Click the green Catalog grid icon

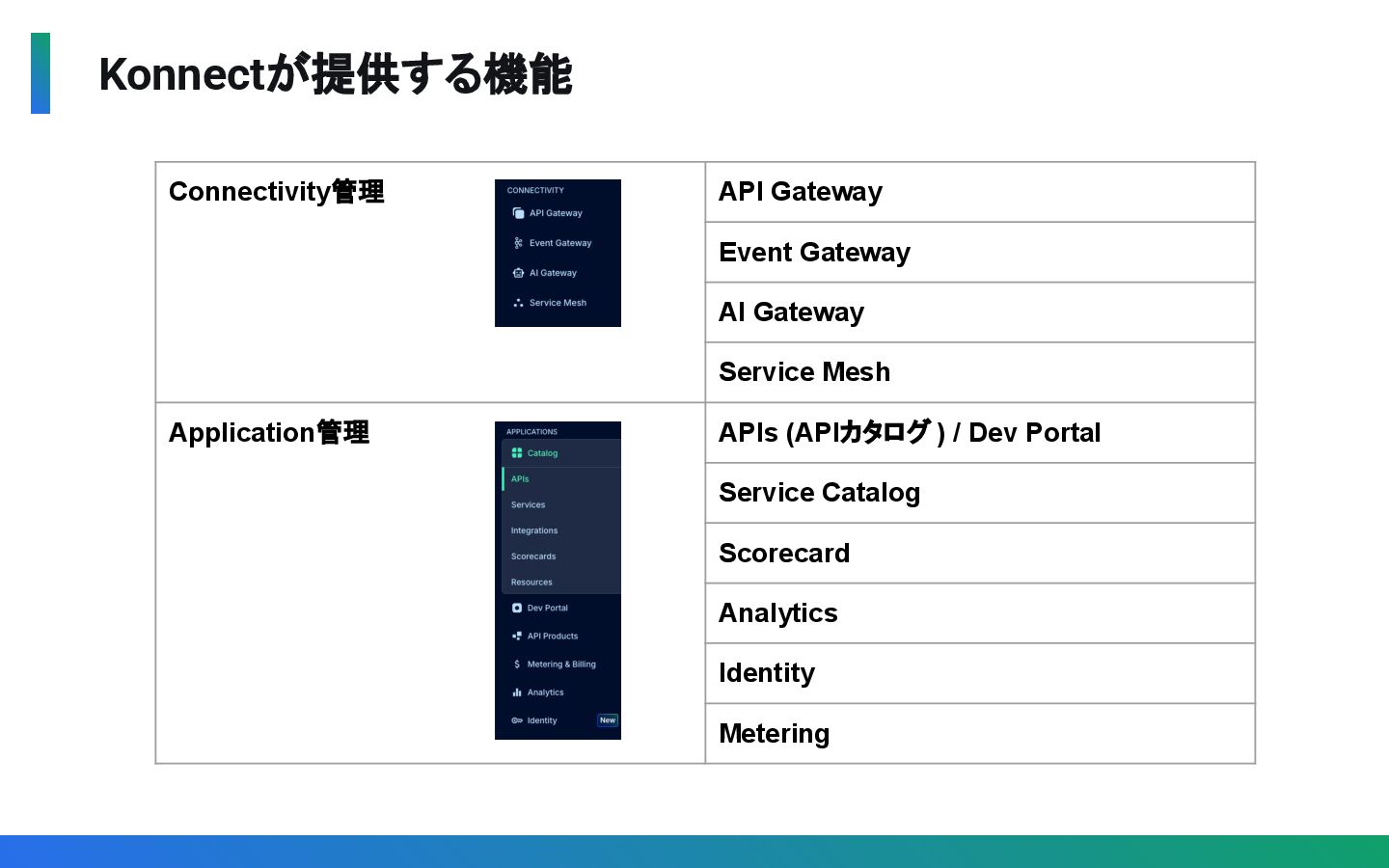tap(517, 453)
